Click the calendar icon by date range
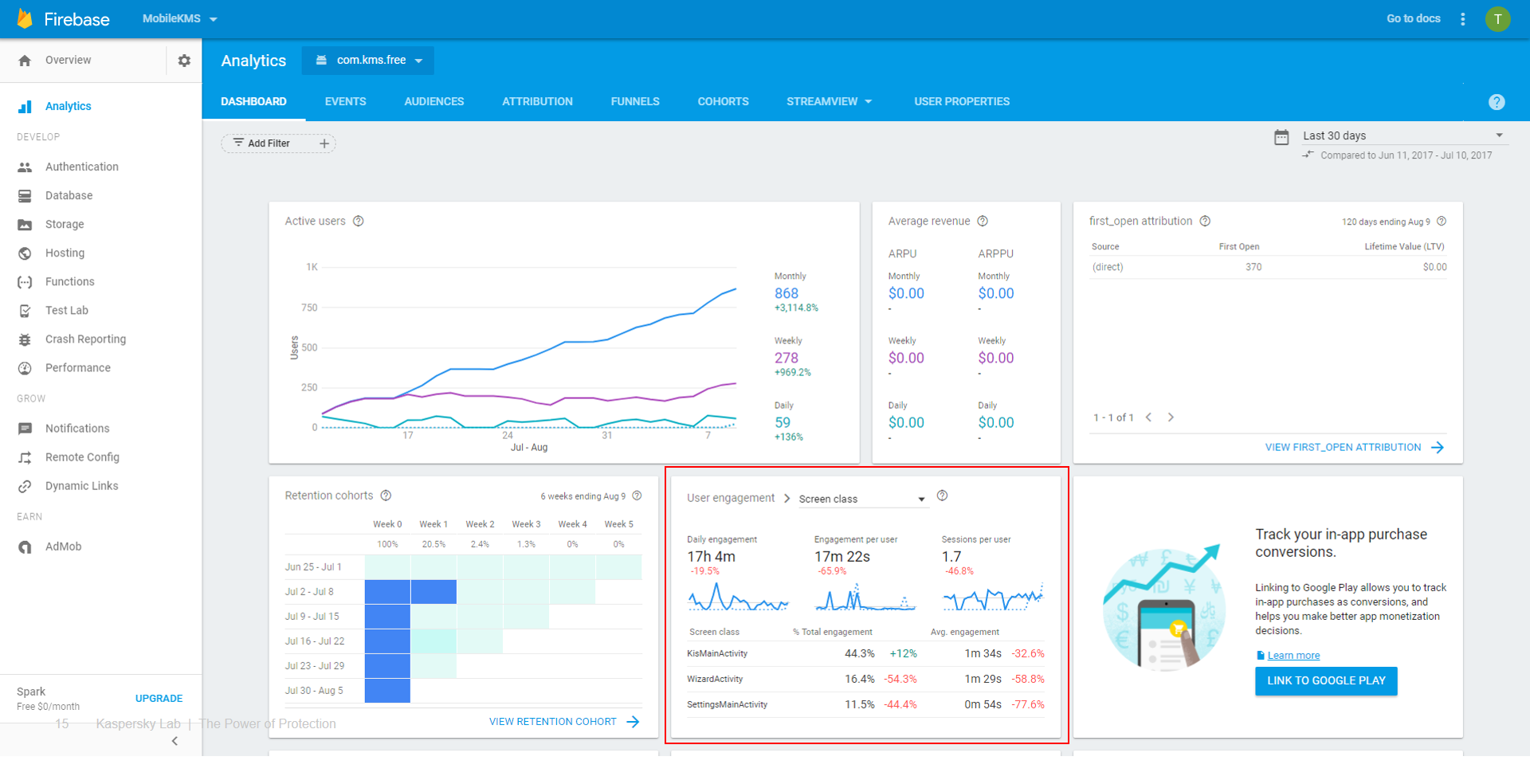Screen dimensions: 1530x784 (1281, 137)
